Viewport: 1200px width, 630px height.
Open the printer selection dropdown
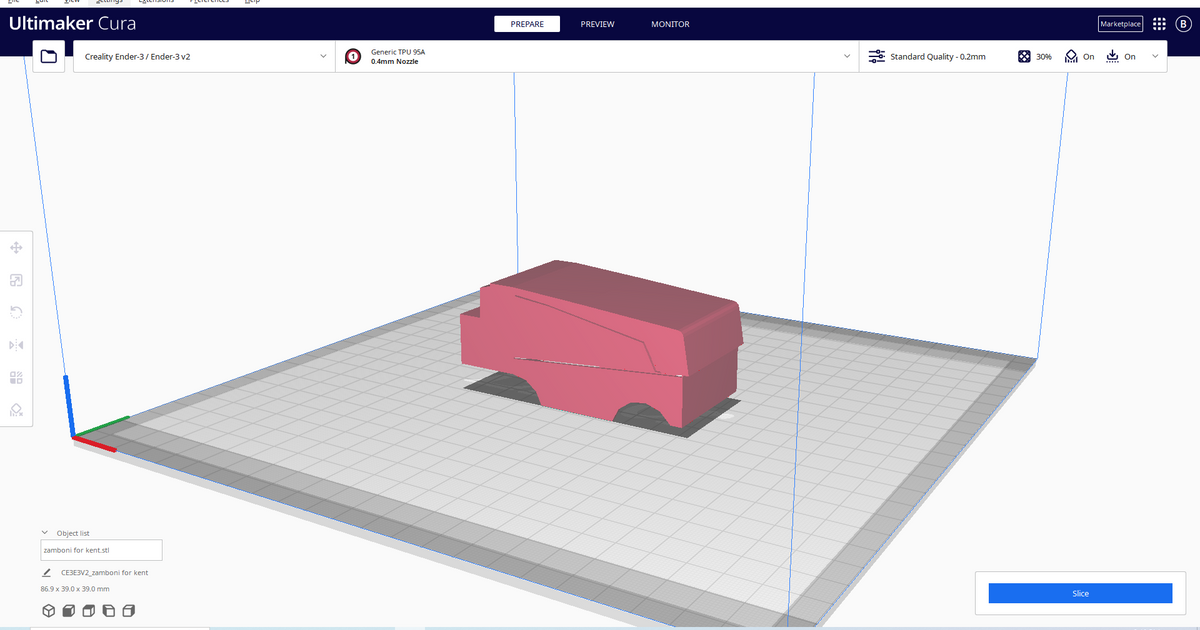click(200, 57)
